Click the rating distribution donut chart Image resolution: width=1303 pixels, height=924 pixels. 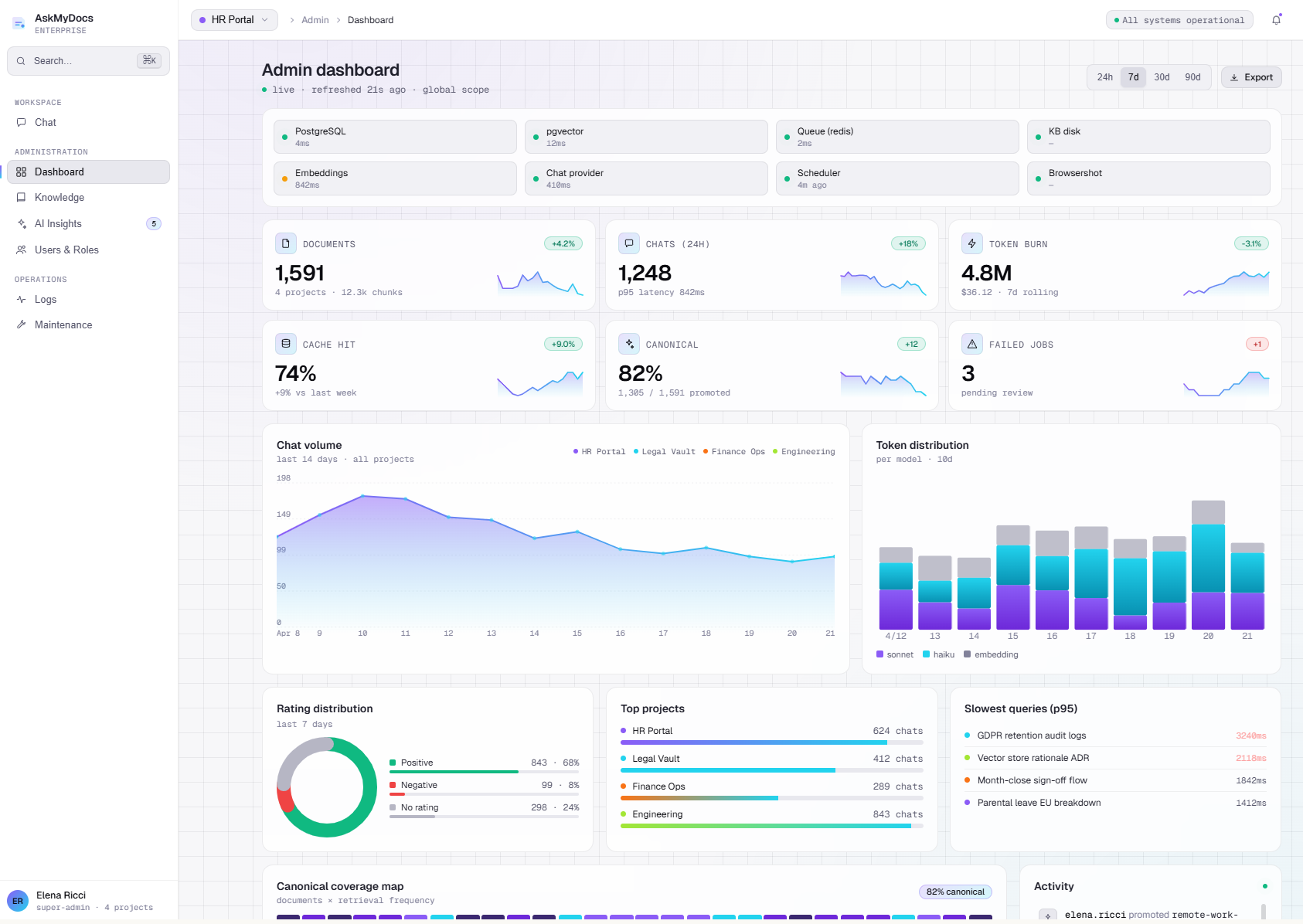tap(327, 787)
